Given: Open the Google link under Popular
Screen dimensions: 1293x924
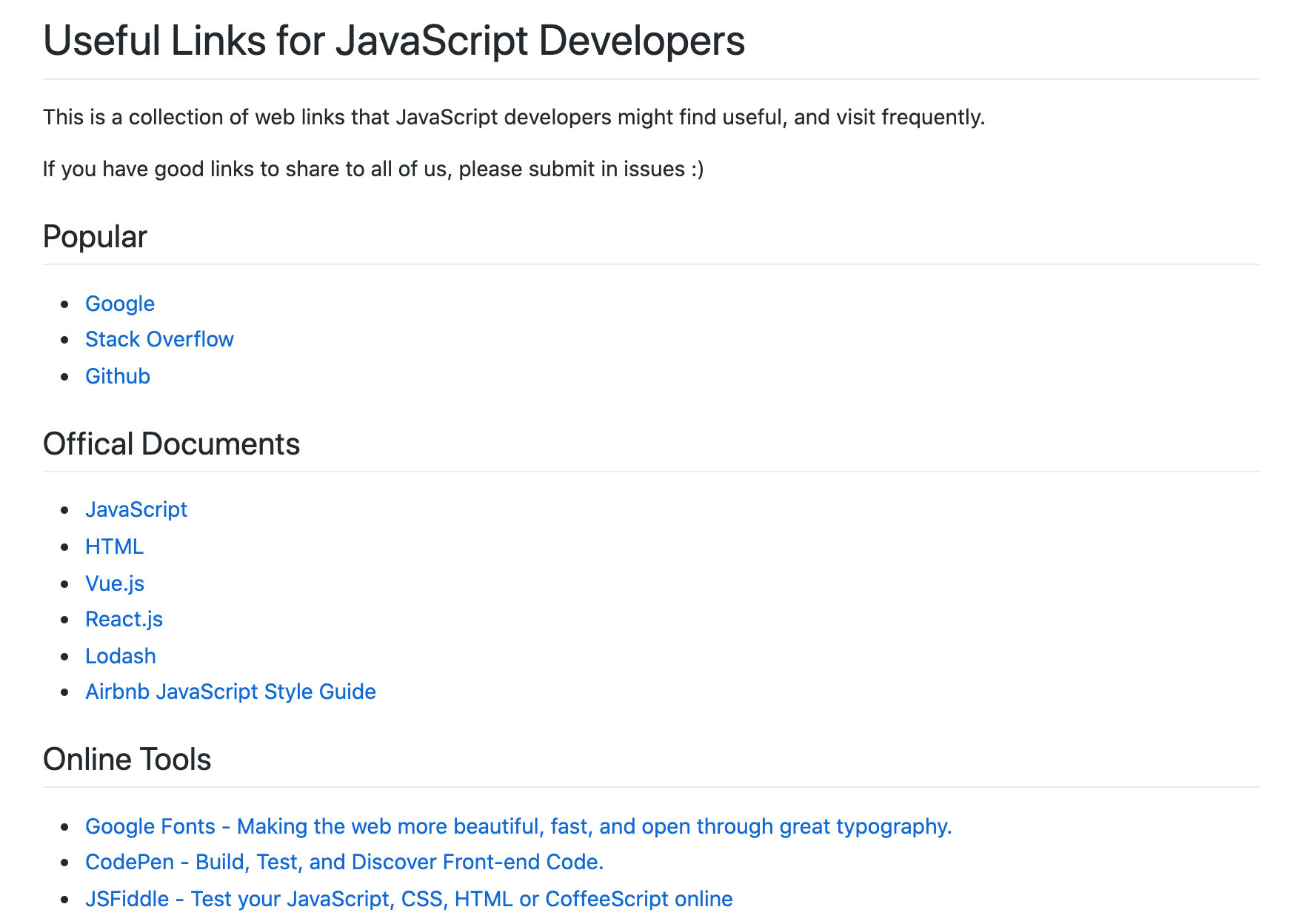Looking at the screenshot, I should [x=119, y=304].
